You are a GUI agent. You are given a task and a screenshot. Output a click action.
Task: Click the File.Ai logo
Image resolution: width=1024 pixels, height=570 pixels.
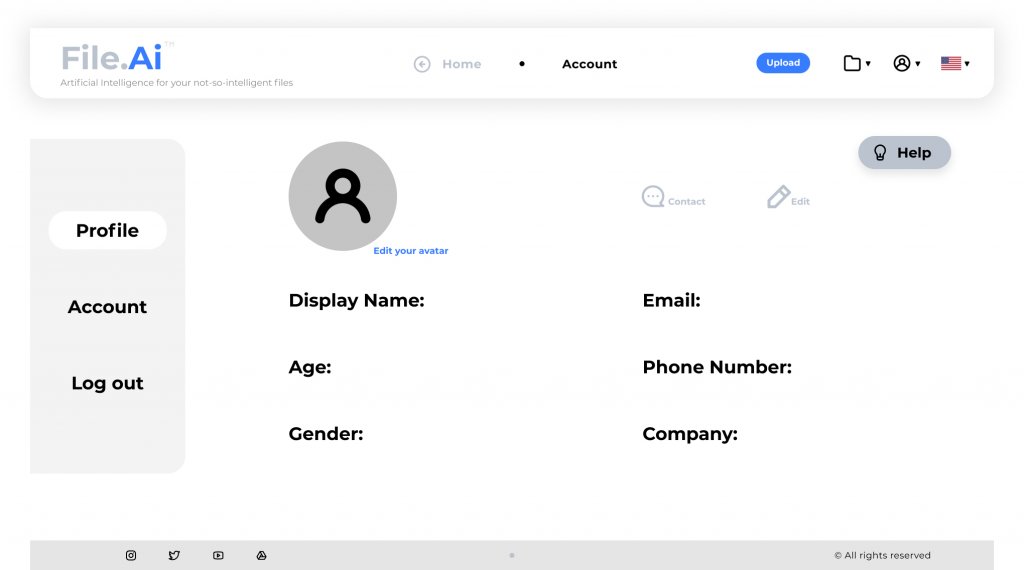click(111, 58)
